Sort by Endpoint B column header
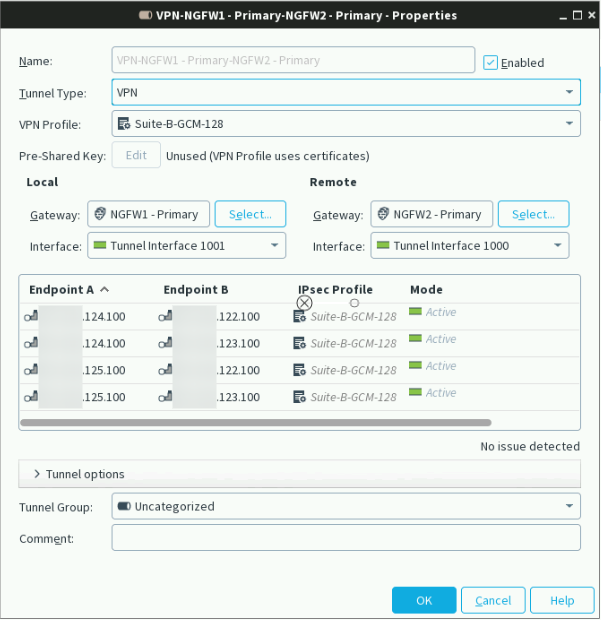The width and height of the screenshot is (601, 620). pyautogui.click(x=196, y=289)
